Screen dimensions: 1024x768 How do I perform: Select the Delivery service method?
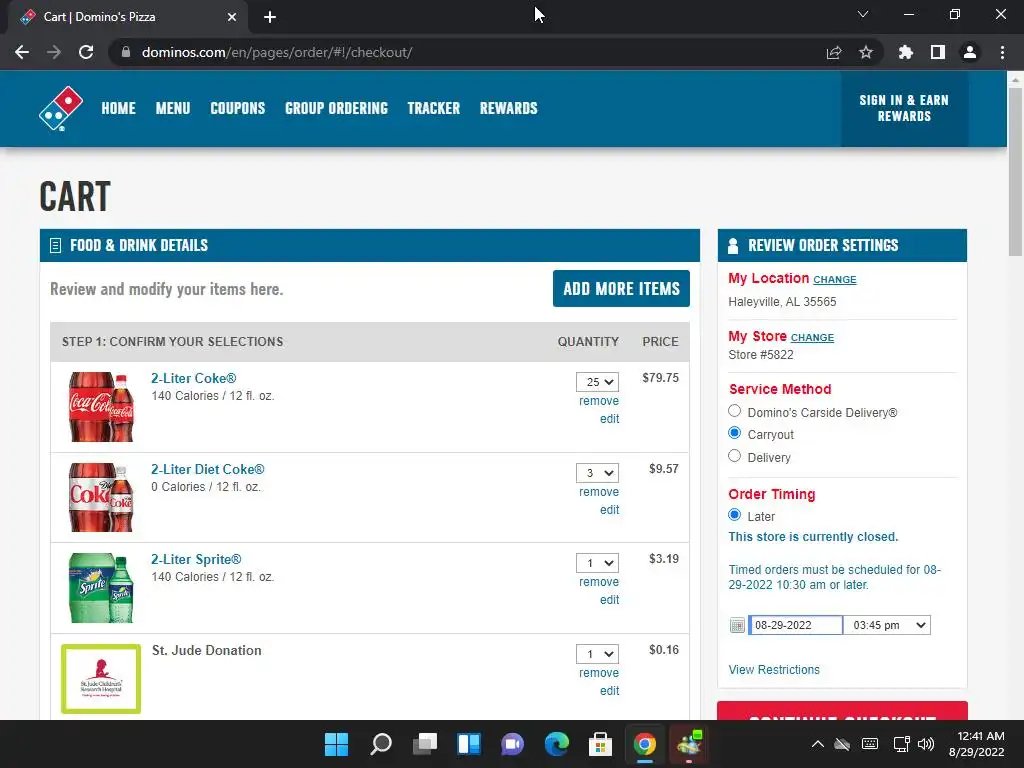pos(735,456)
